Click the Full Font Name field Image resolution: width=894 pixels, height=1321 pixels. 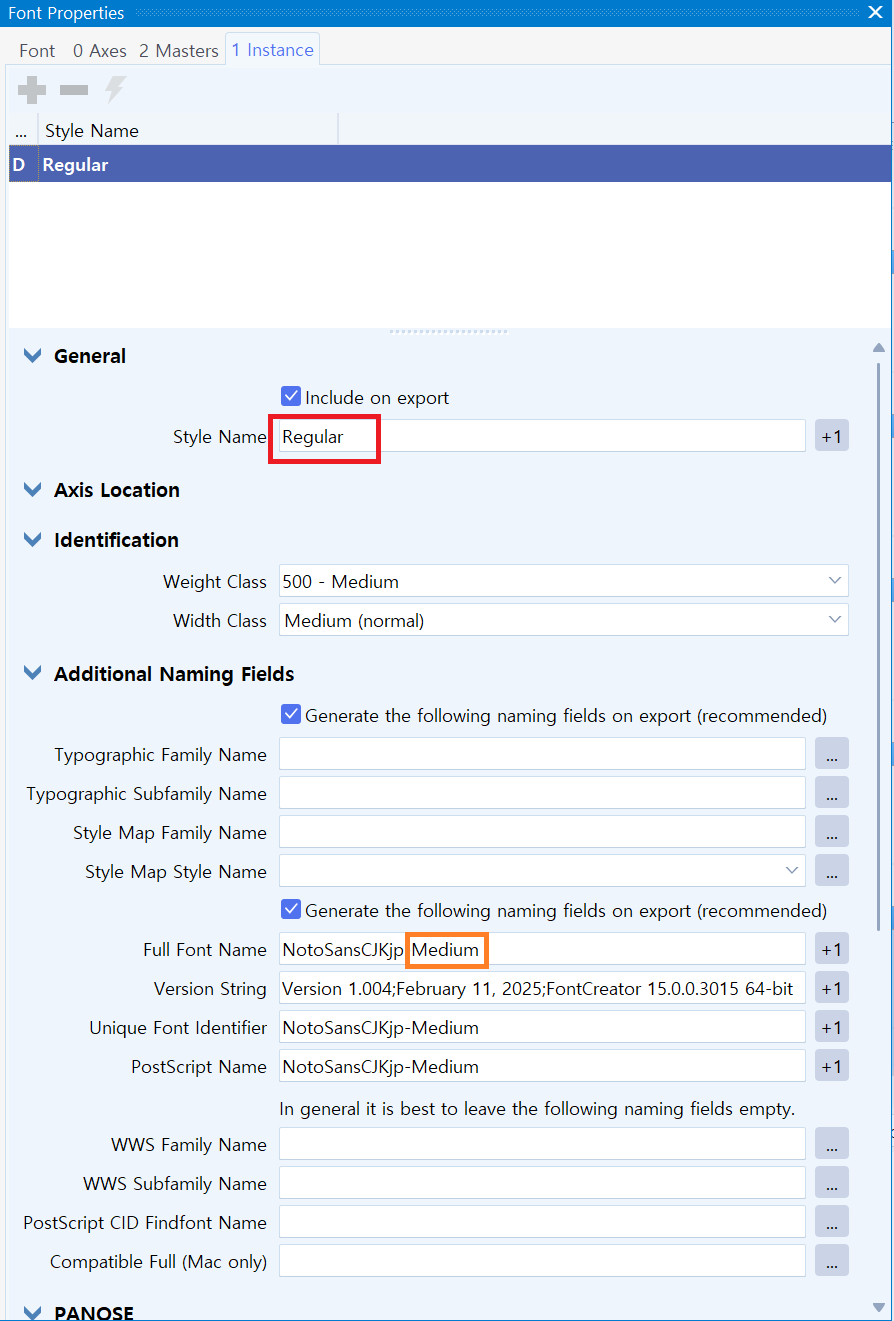(x=542, y=949)
